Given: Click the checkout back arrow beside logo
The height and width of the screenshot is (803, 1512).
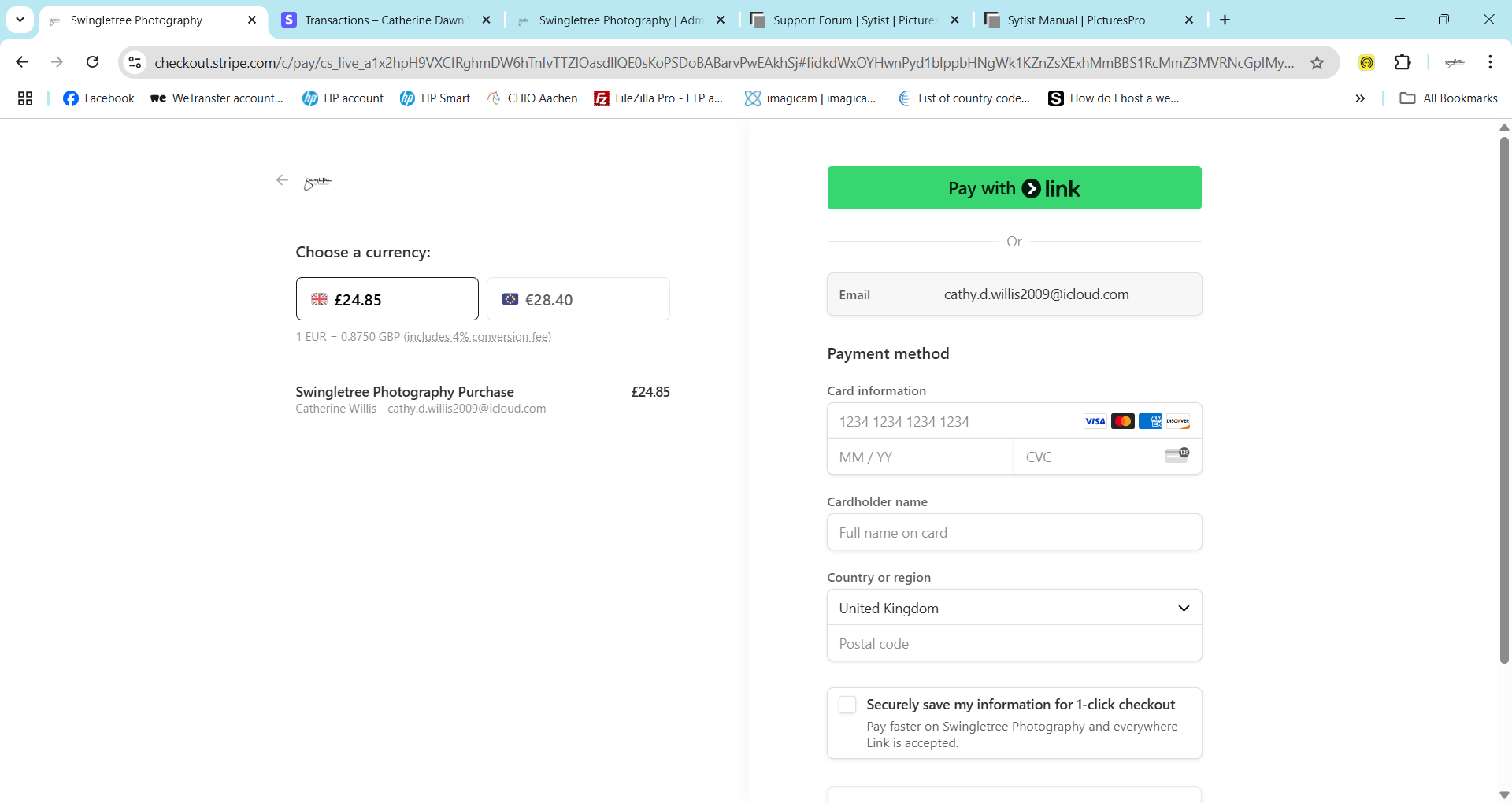Looking at the screenshot, I should tap(282, 180).
